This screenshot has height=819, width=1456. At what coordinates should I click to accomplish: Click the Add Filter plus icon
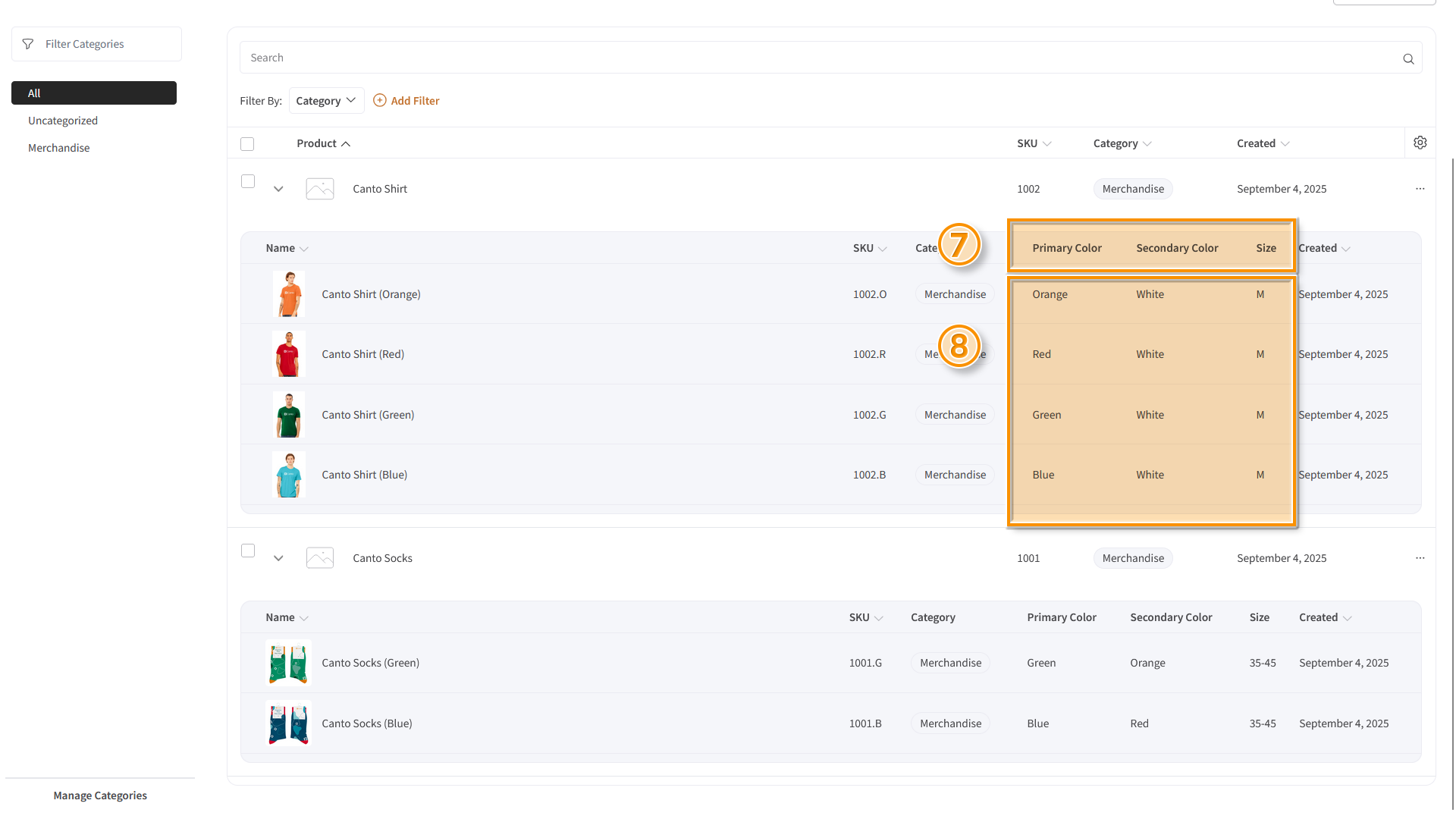click(380, 100)
